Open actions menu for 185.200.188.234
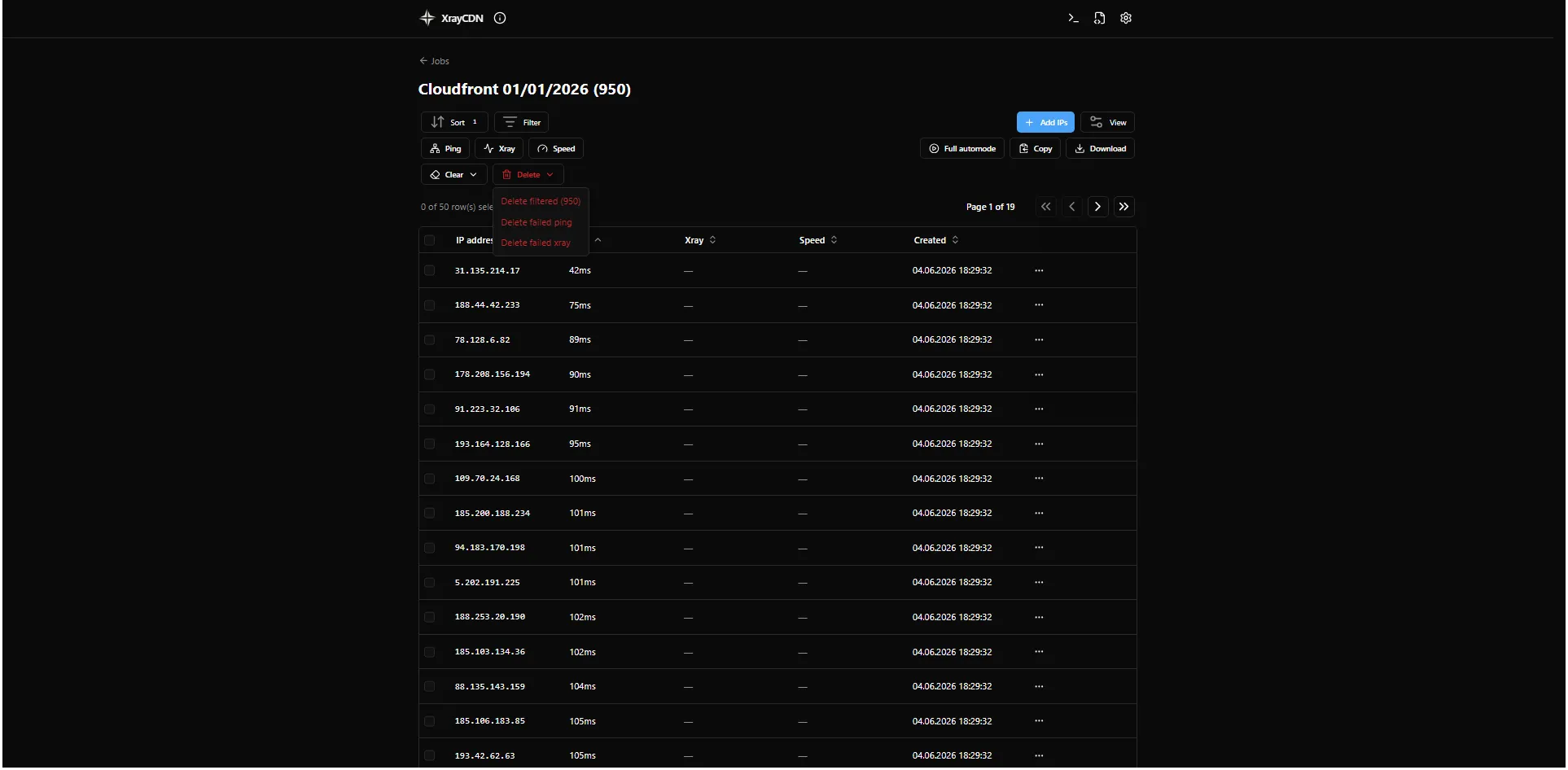 tap(1039, 513)
